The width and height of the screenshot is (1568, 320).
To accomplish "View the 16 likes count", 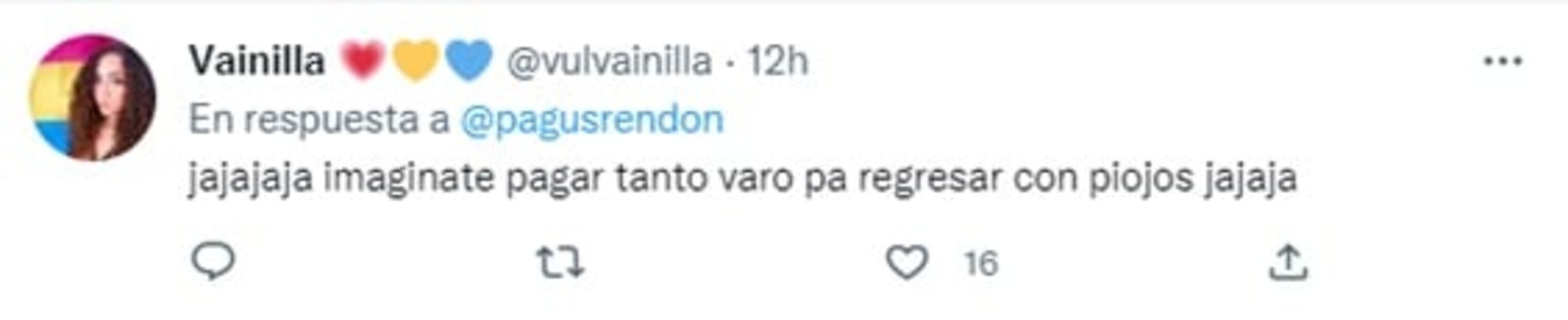I will (981, 263).
